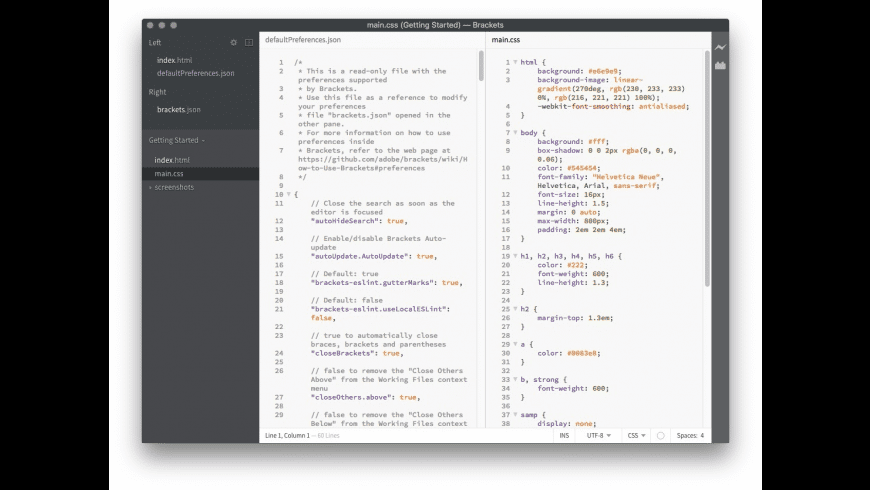This screenshot has width=870, height=490.
Task: Click the Line 1, Column 1 status
Action: pyautogui.click(x=287, y=436)
